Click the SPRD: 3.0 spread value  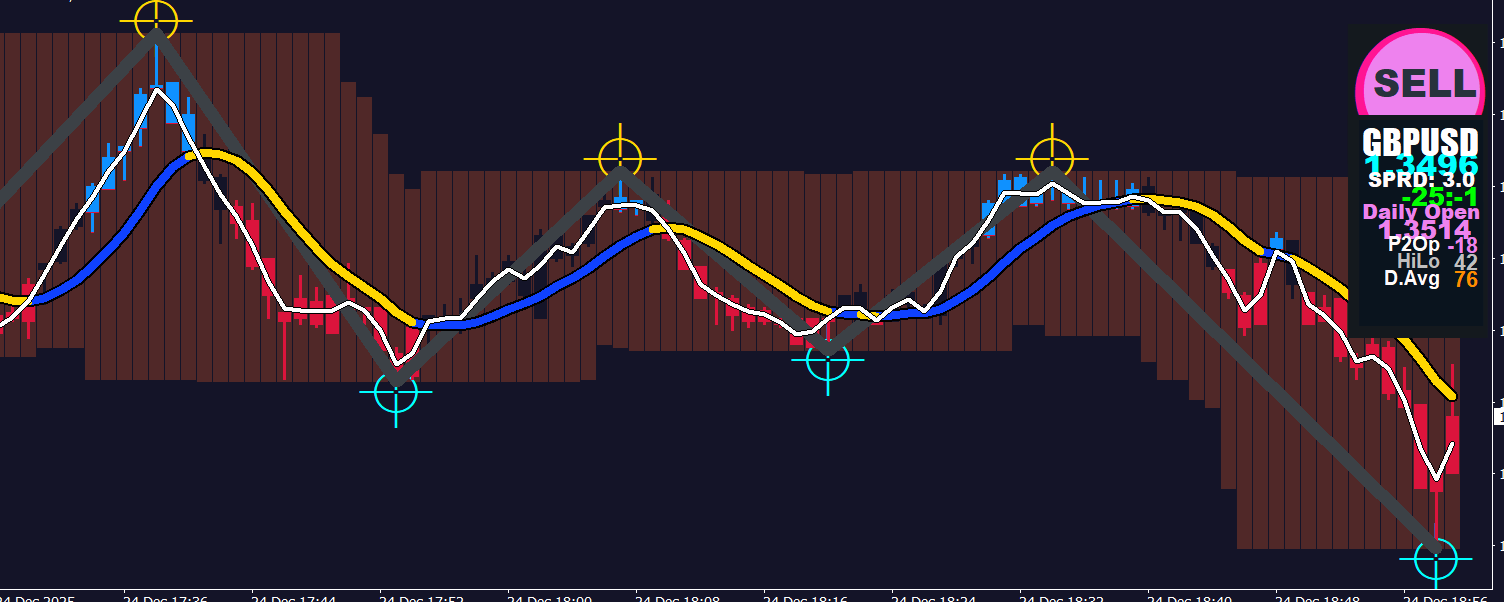point(1420,180)
